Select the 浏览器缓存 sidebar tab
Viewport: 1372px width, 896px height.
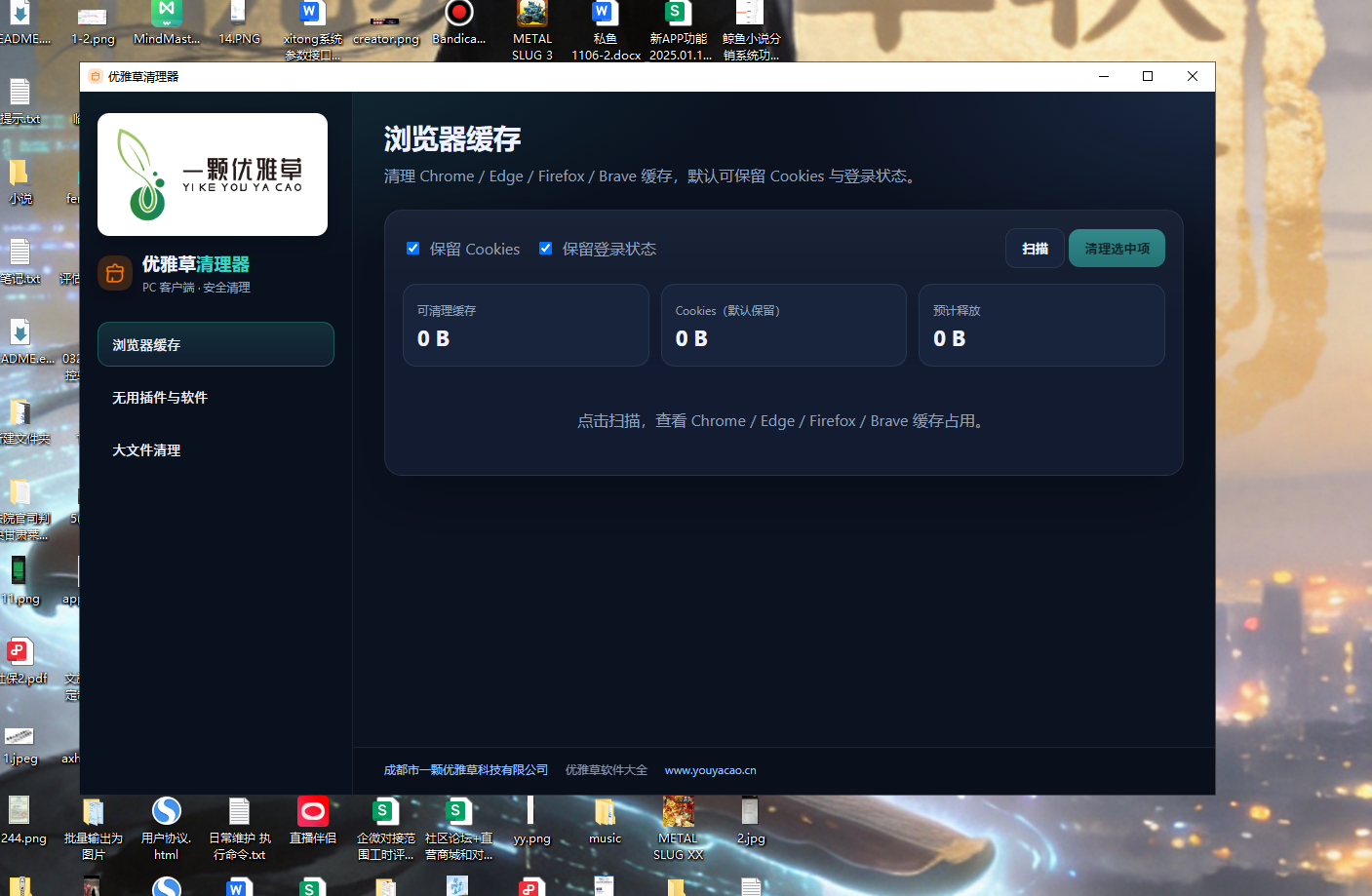[216, 344]
